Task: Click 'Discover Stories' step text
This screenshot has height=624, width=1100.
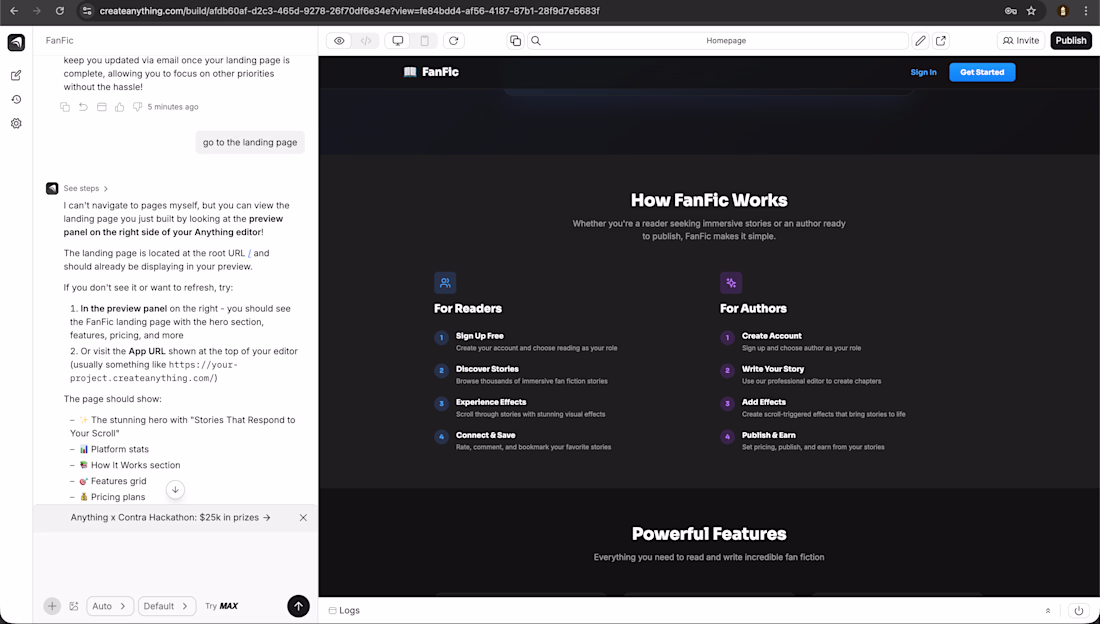Action: [488, 369]
